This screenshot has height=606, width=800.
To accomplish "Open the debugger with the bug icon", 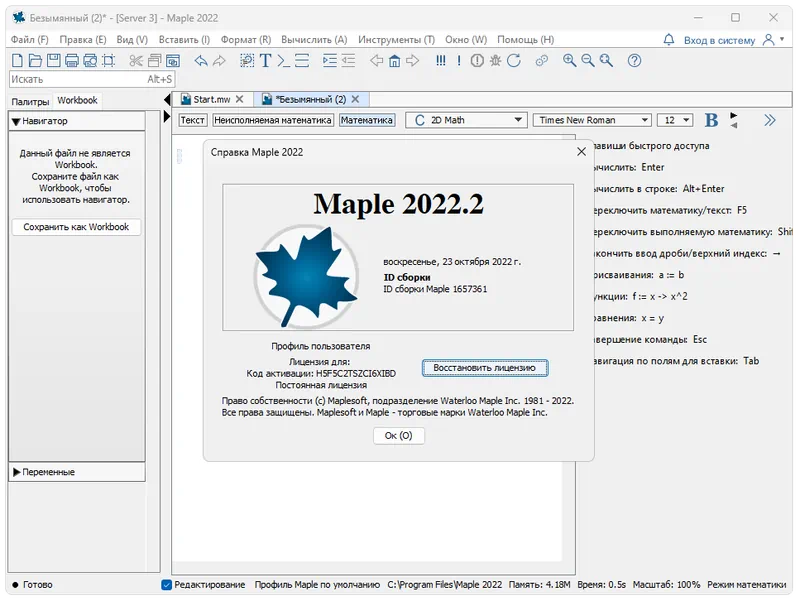I will point(495,61).
